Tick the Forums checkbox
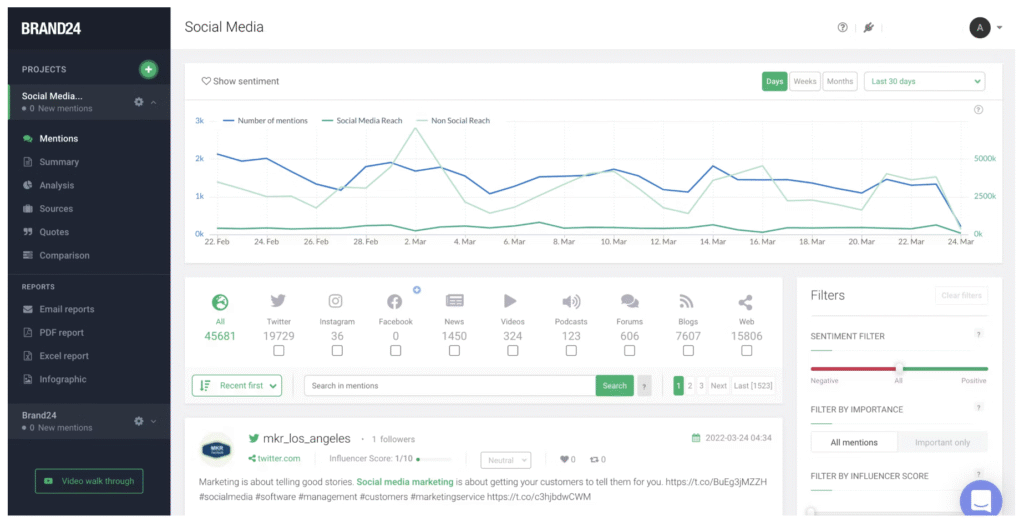The height and width of the screenshot is (526, 1024). (x=630, y=351)
